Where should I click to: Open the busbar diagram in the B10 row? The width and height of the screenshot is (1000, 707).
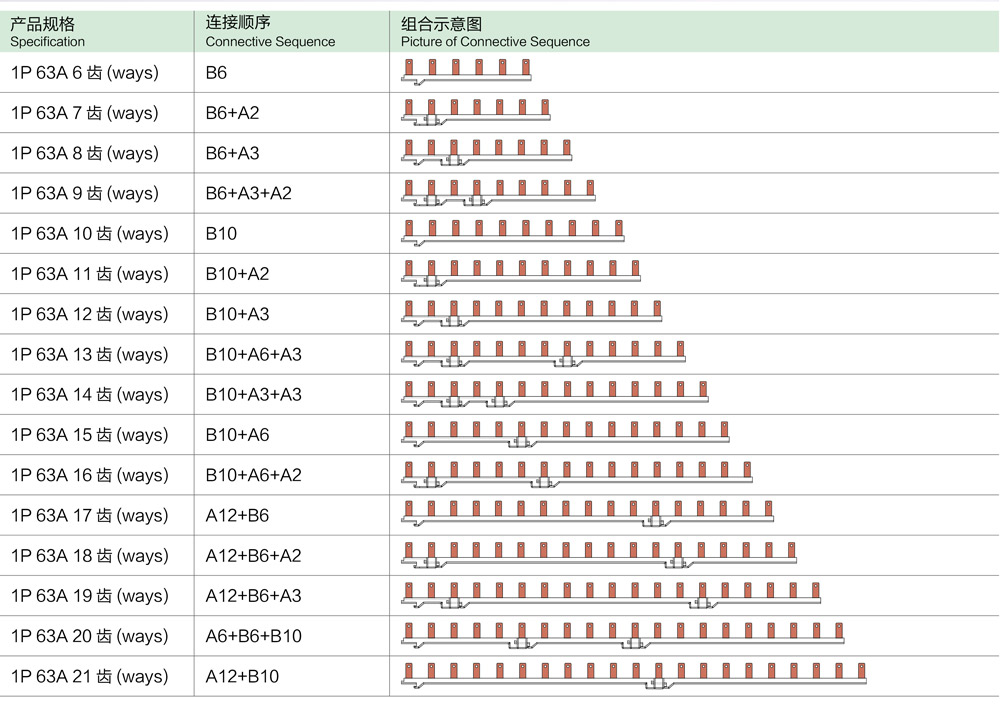[x=513, y=232]
